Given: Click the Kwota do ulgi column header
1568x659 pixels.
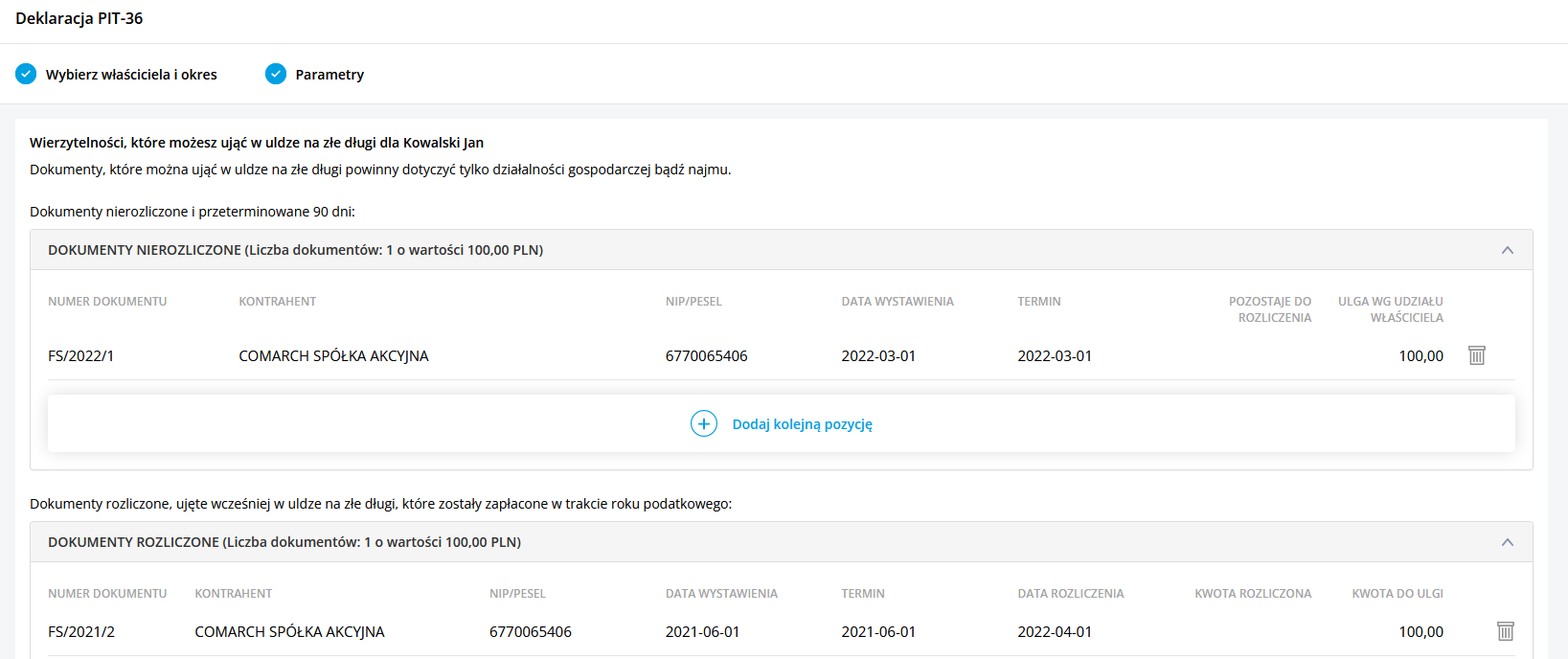Looking at the screenshot, I should pos(1397,594).
